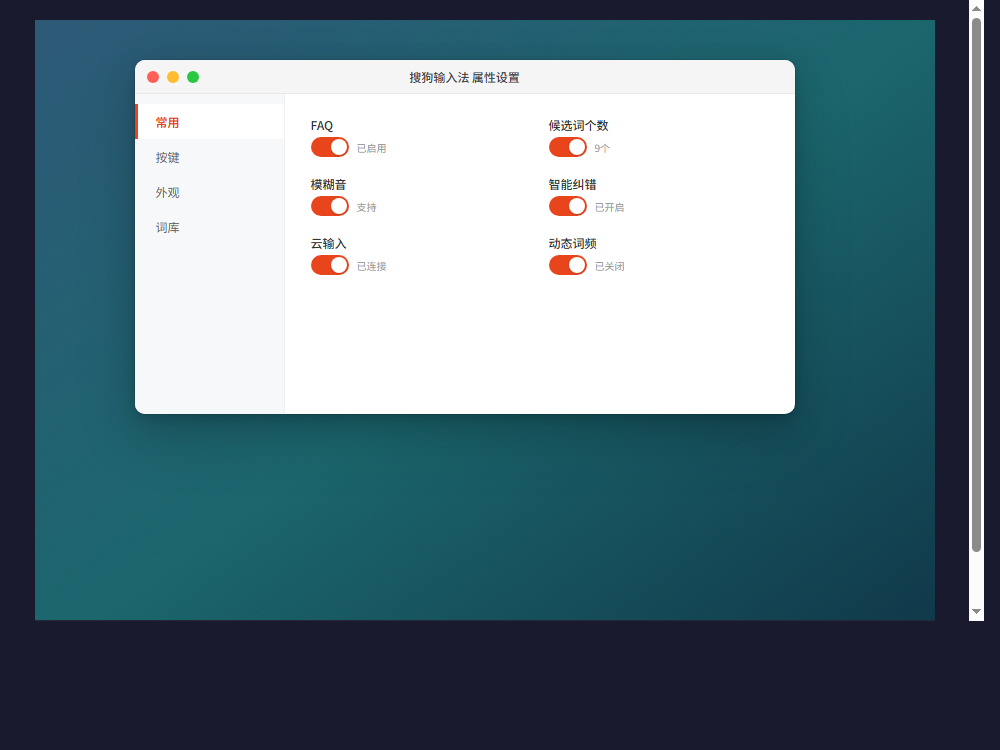Go to the 词库 tab

210,227
